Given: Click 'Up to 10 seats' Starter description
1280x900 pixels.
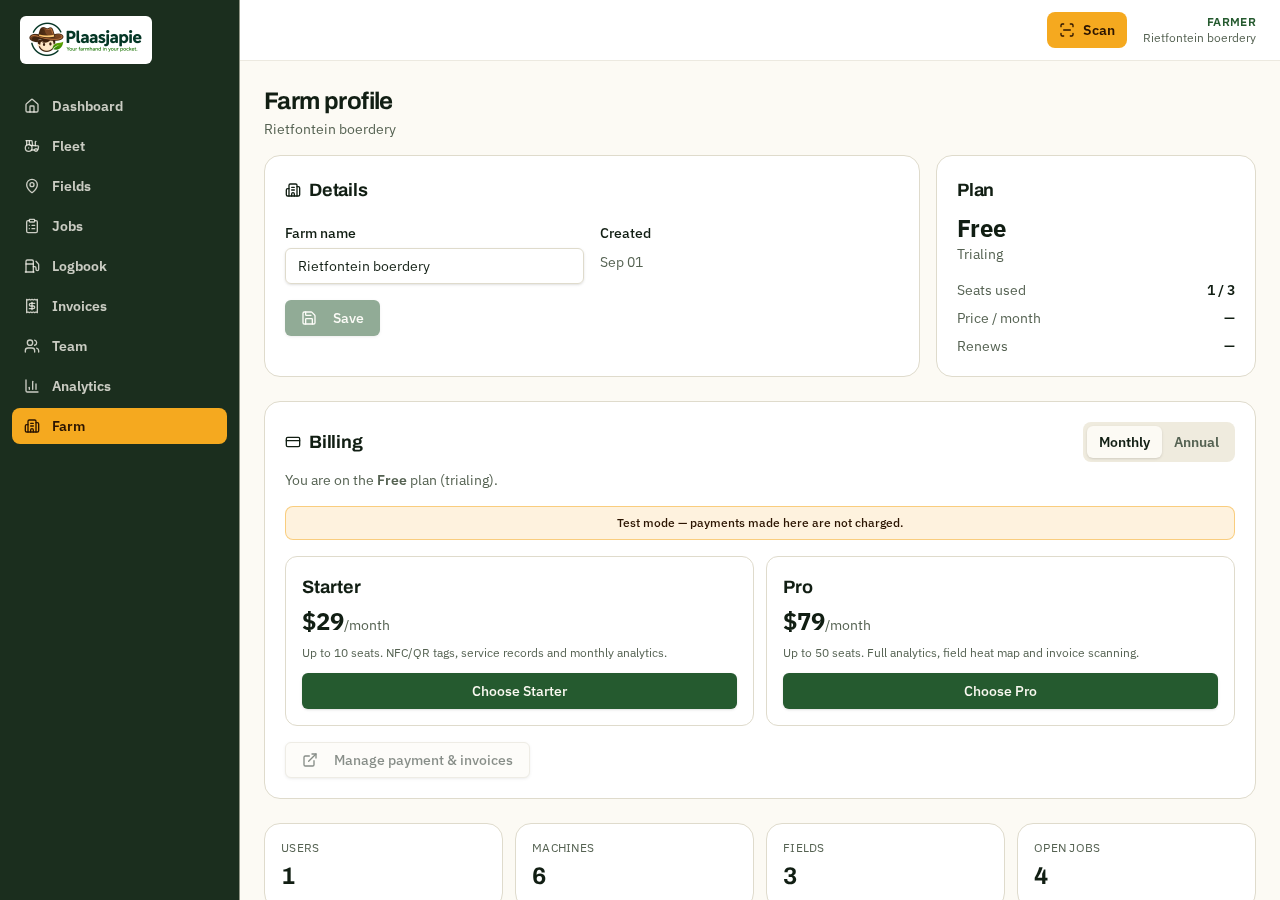Looking at the screenshot, I should [484, 653].
